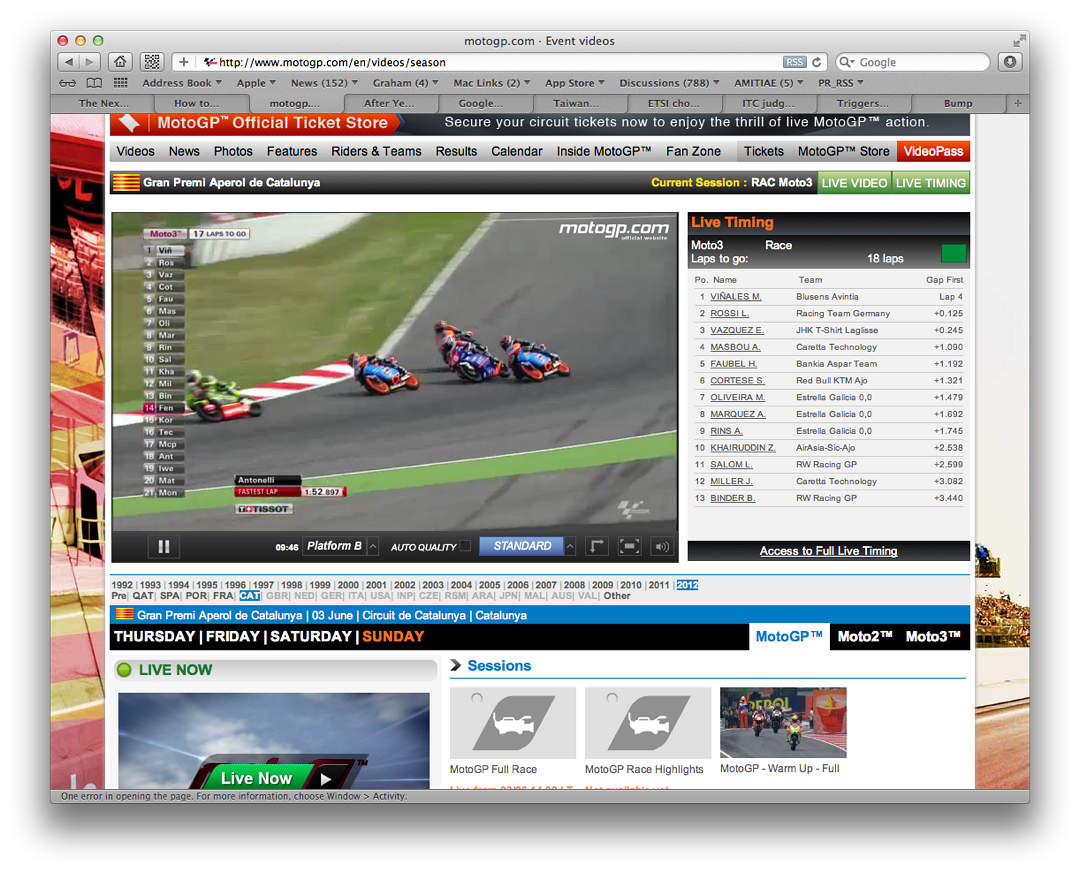
Task: Switch to the Taiwan... browser tab
Action: tap(576, 103)
